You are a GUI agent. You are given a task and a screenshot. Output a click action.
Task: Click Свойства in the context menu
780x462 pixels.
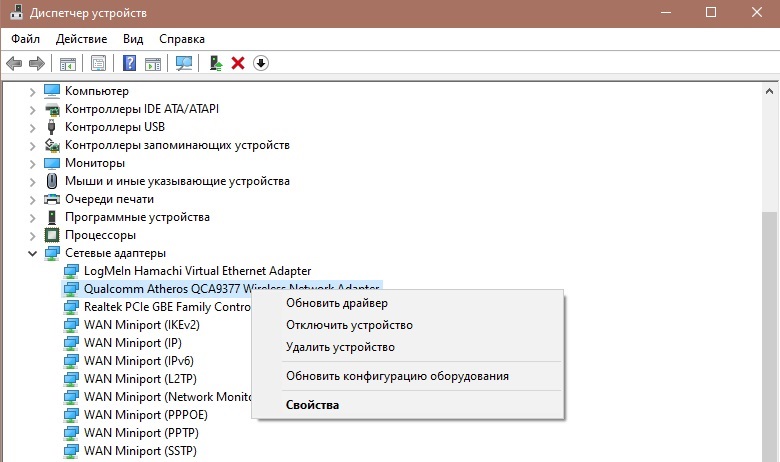[312, 405]
